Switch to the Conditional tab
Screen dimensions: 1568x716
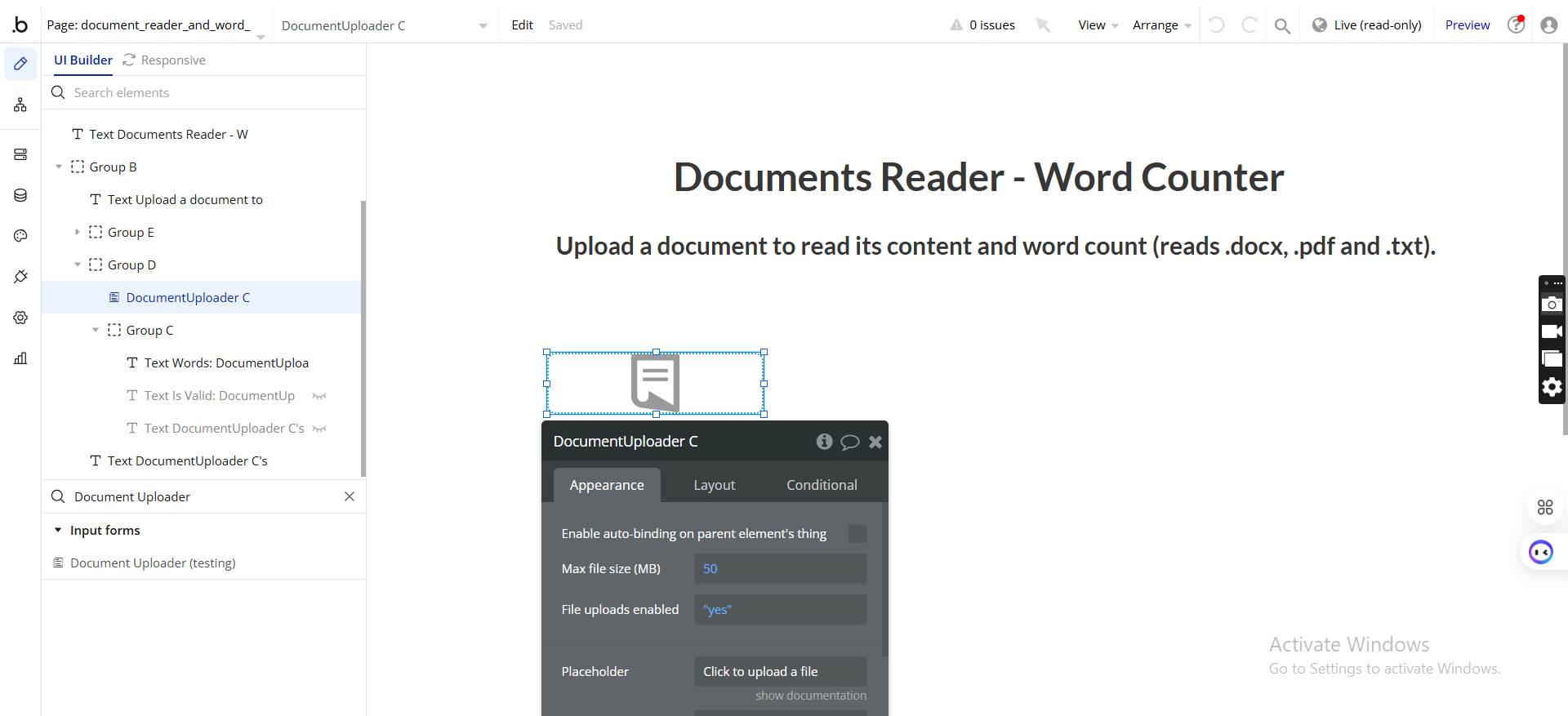[x=822, y=485]
